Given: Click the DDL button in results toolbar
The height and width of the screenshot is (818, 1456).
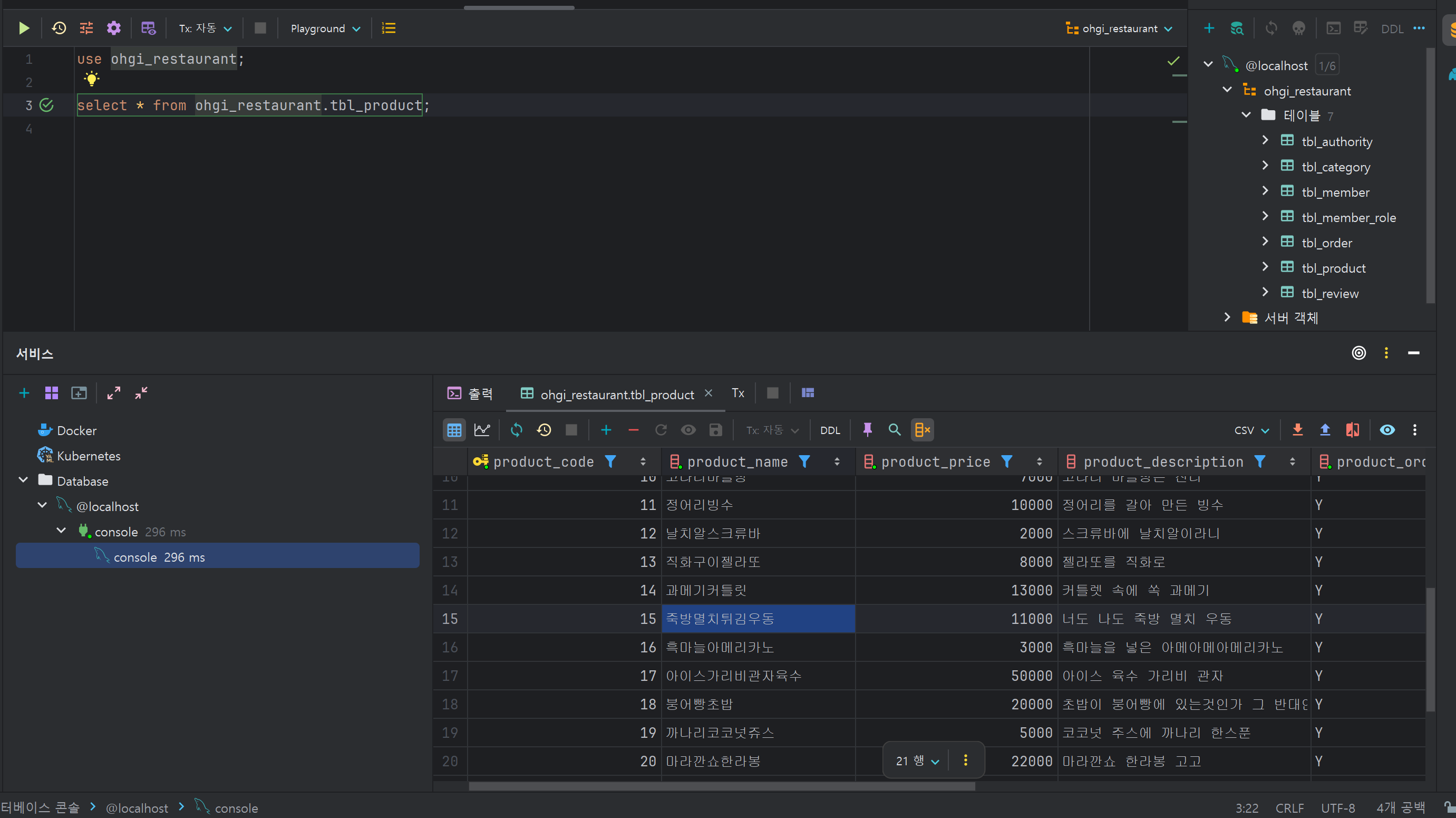Looking at the screenshot, I should coord(830,430).
